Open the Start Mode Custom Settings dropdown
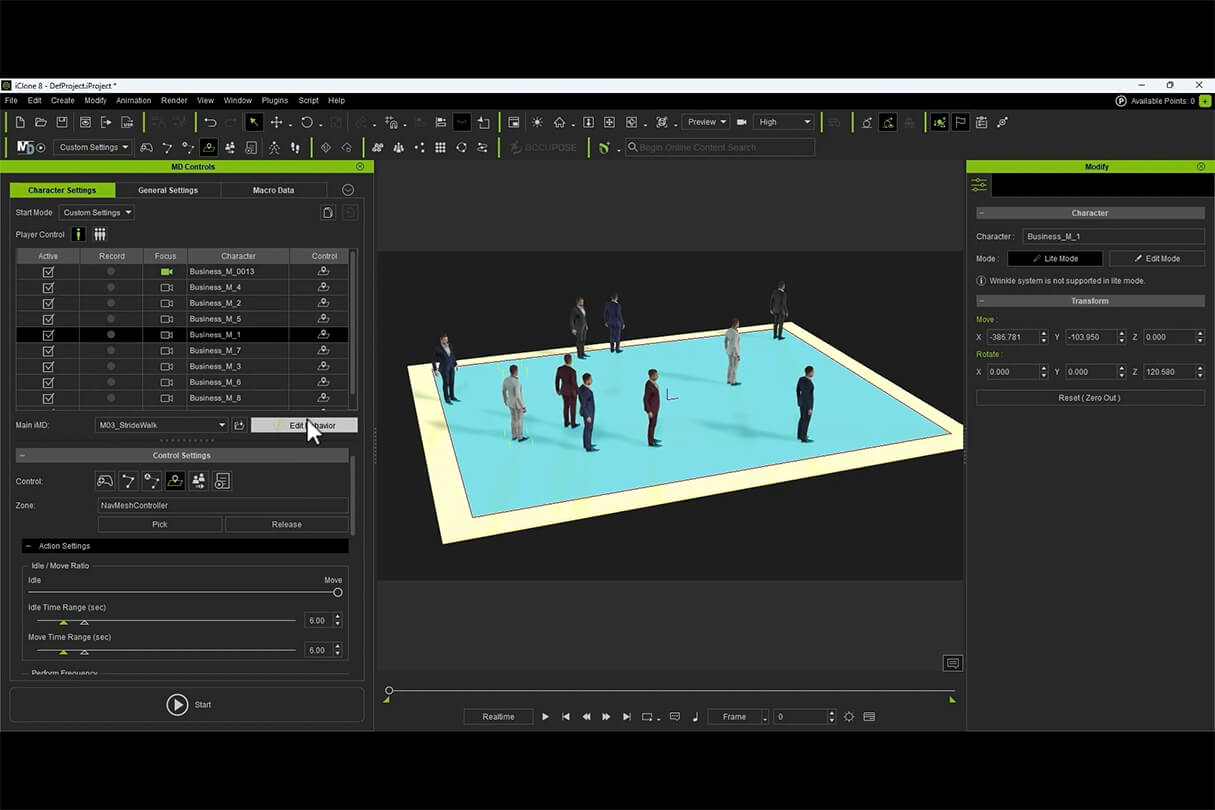The image size is (1215, 810). pos(97,213)
